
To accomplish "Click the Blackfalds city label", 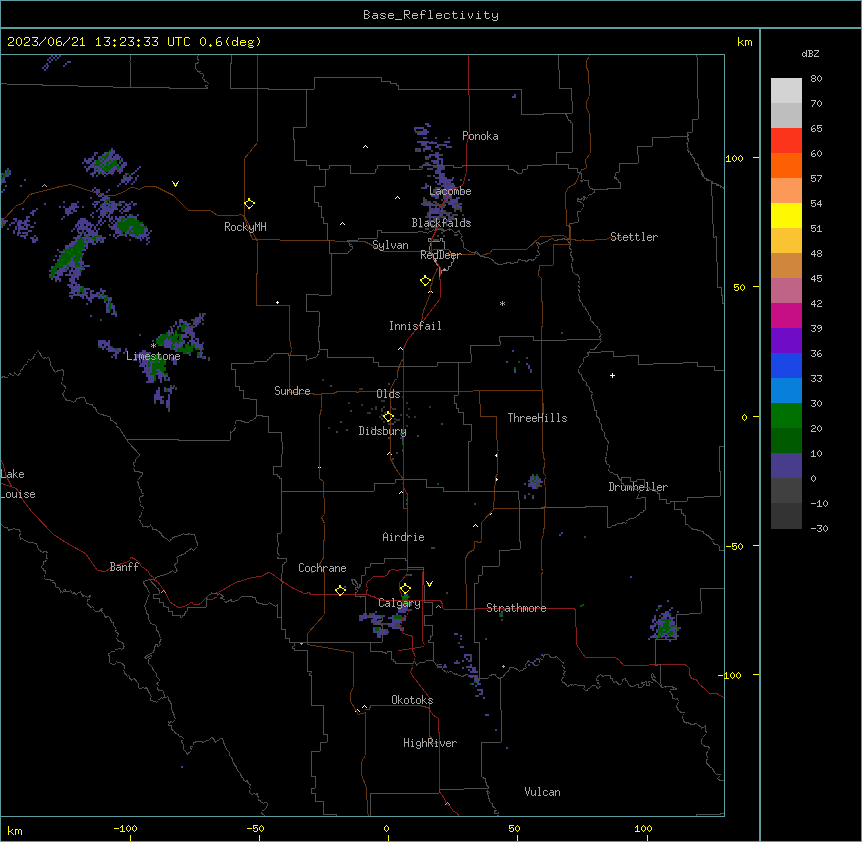I will click(441, 223).
